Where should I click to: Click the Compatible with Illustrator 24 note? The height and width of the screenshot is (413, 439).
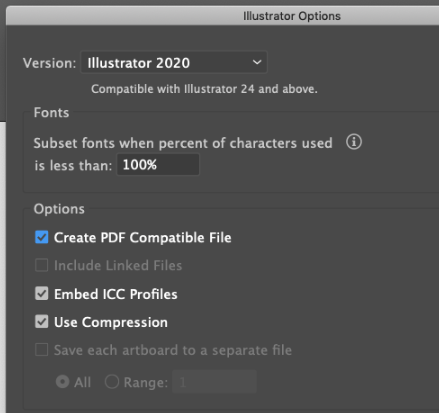[204, 89]
